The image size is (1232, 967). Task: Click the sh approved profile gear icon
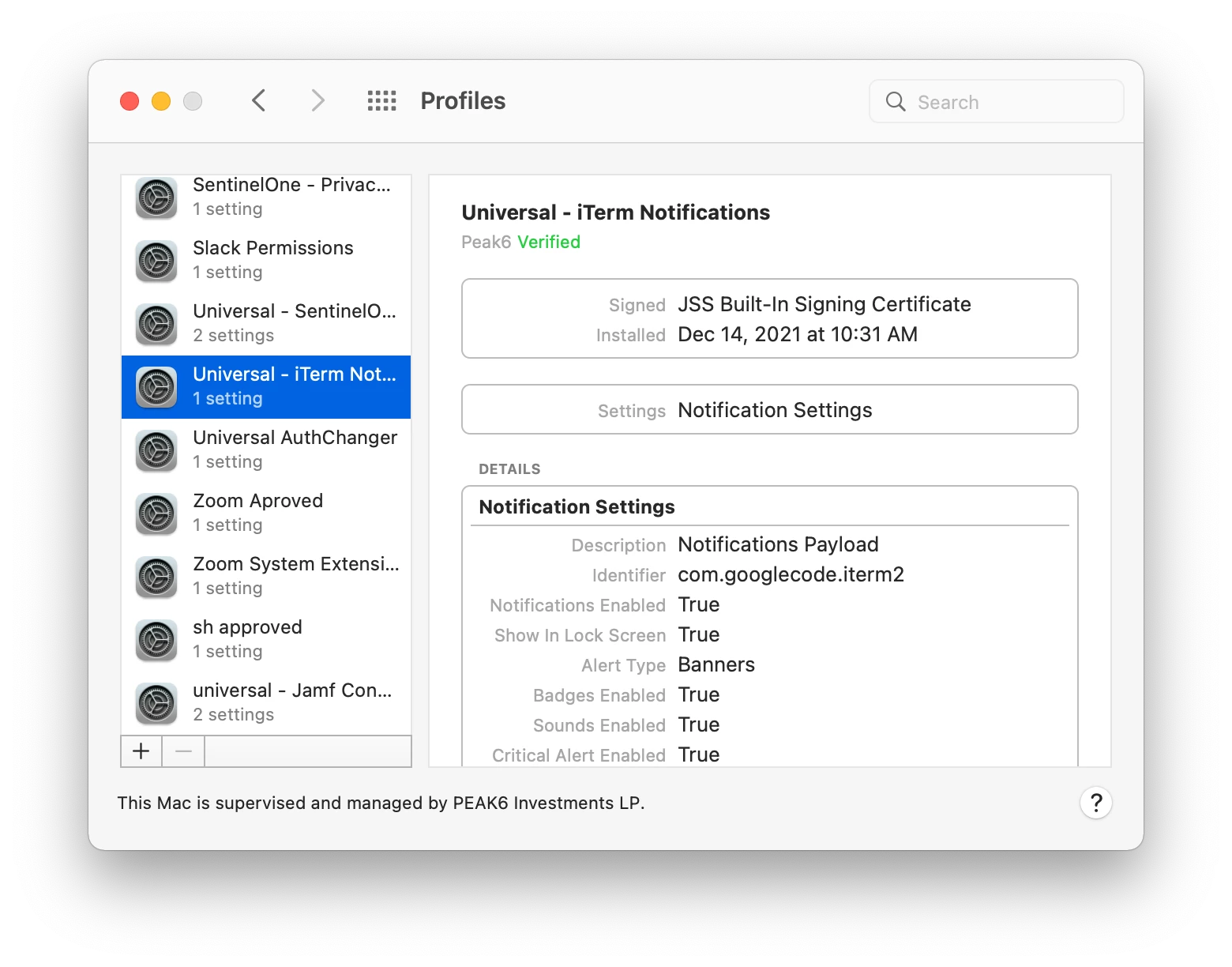point(156,640)
